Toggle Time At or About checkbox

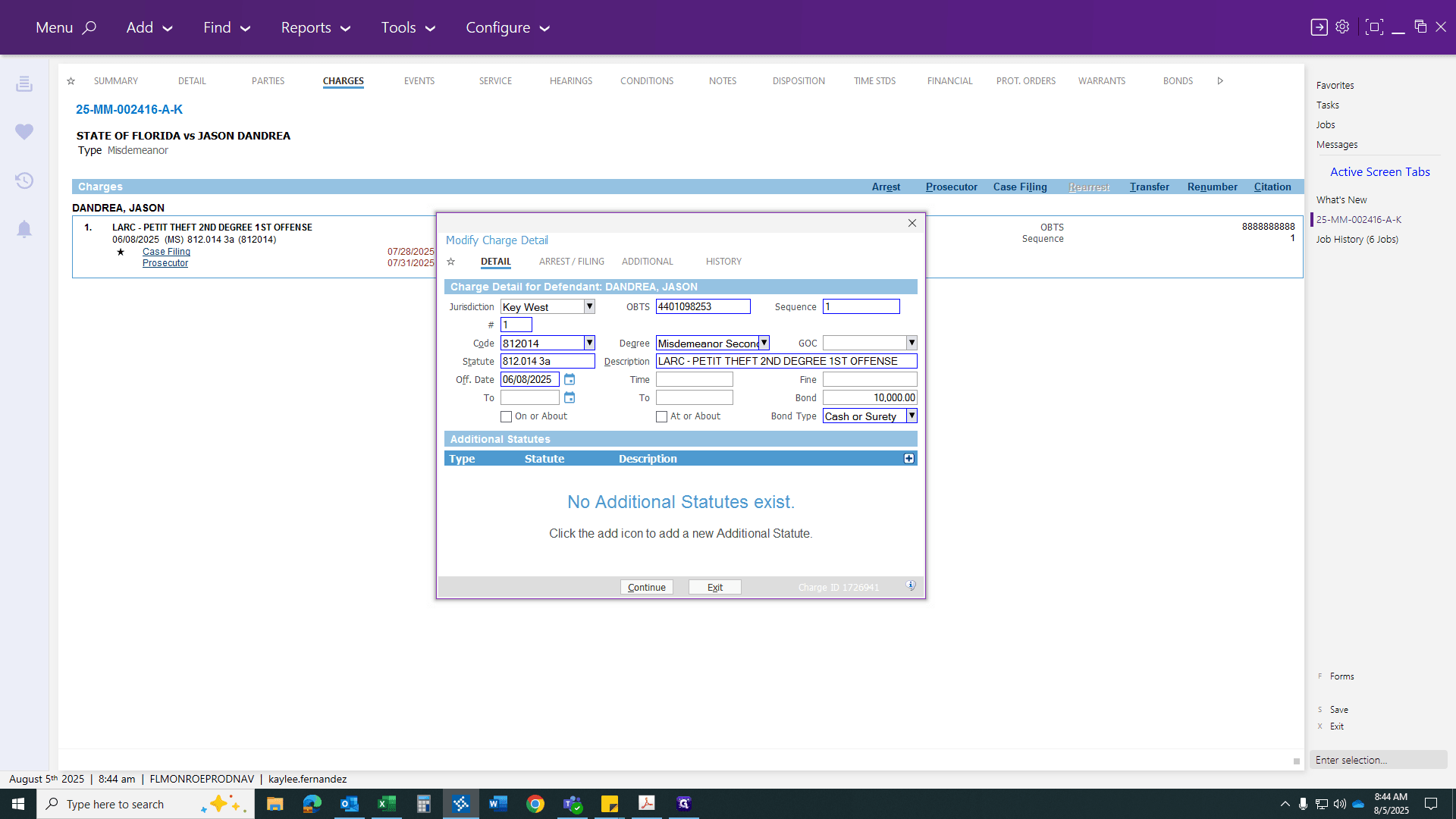point(661,416)
